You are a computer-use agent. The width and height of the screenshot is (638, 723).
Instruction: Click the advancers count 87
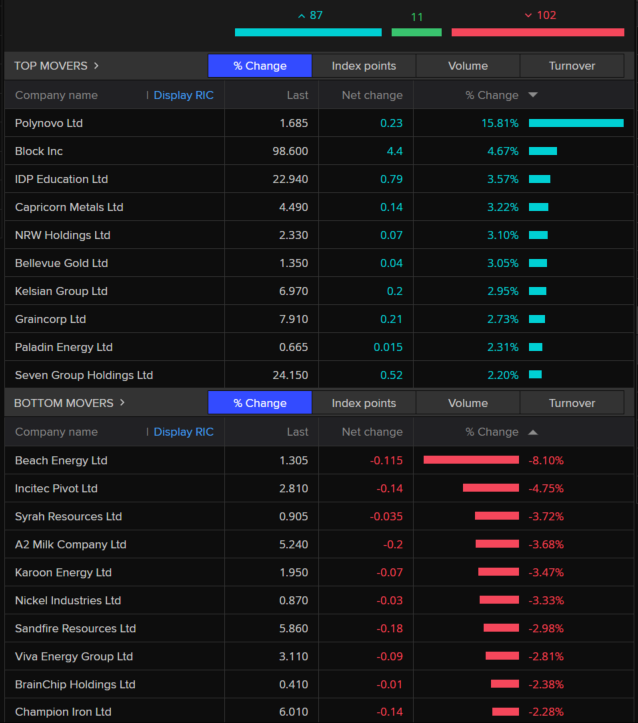tap(316, 15)
